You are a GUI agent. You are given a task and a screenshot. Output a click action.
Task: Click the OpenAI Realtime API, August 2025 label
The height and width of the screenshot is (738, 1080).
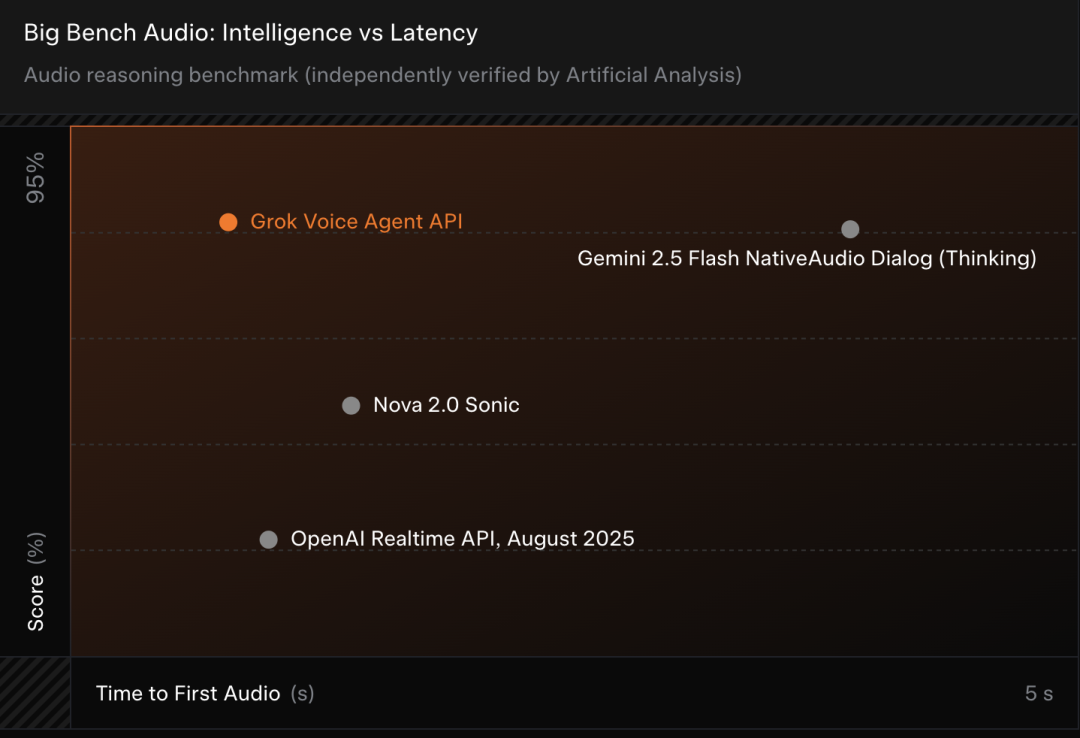(462, 539)
